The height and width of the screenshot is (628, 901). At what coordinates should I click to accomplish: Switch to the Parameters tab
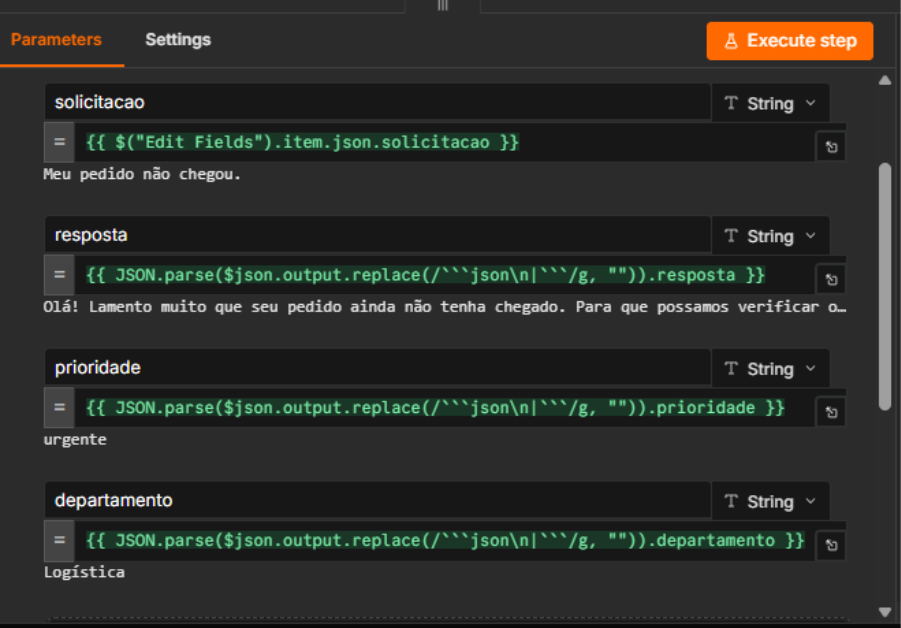pyautogui.click(x=56, y=40)
